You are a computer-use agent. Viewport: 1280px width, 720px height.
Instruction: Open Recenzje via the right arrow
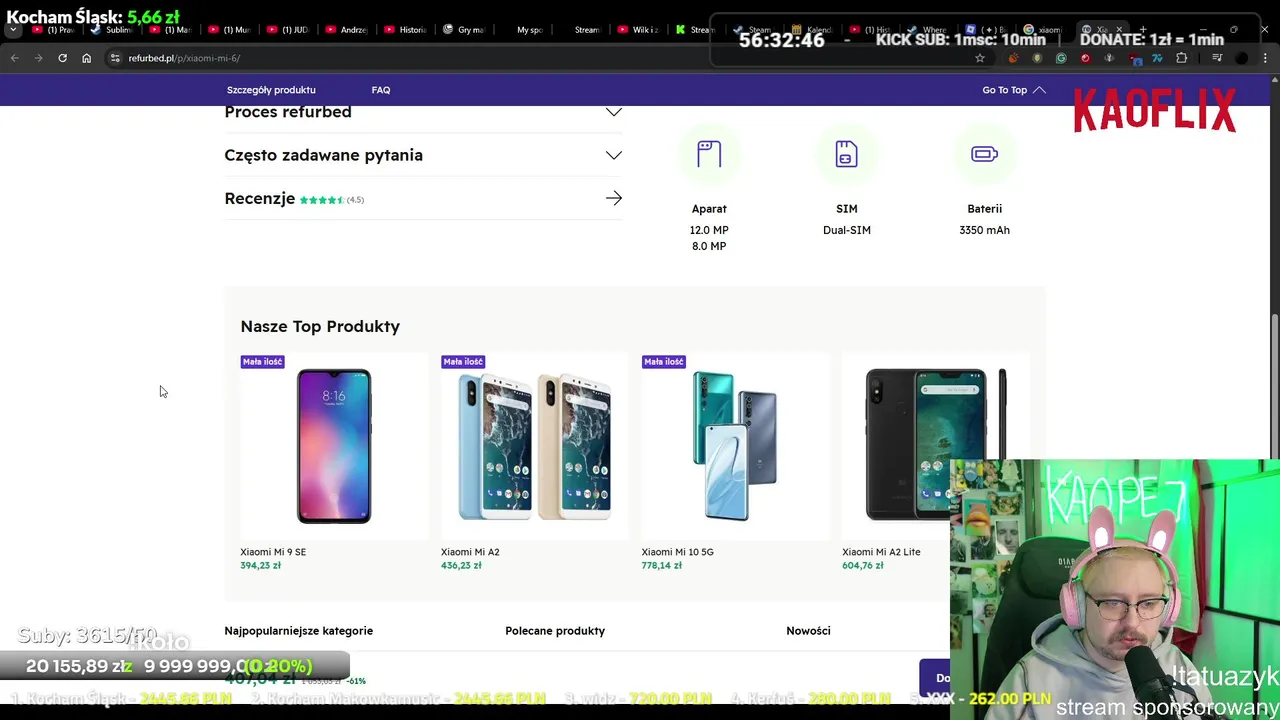point(614,198)
